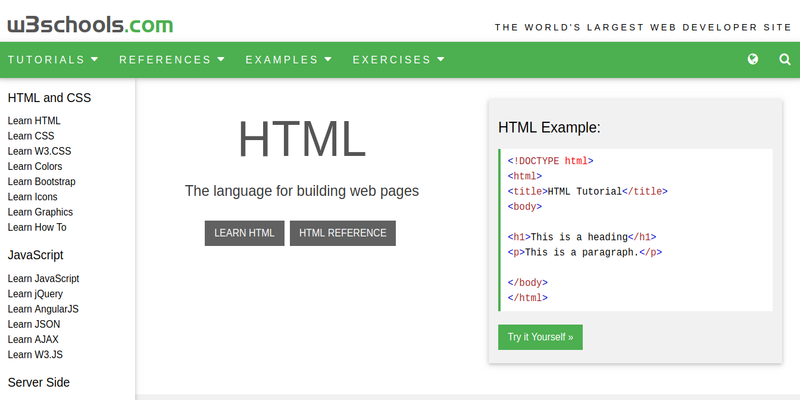800x400 pixels.
Task: Click the Learn AJAX link
Action: click(33, 339)
